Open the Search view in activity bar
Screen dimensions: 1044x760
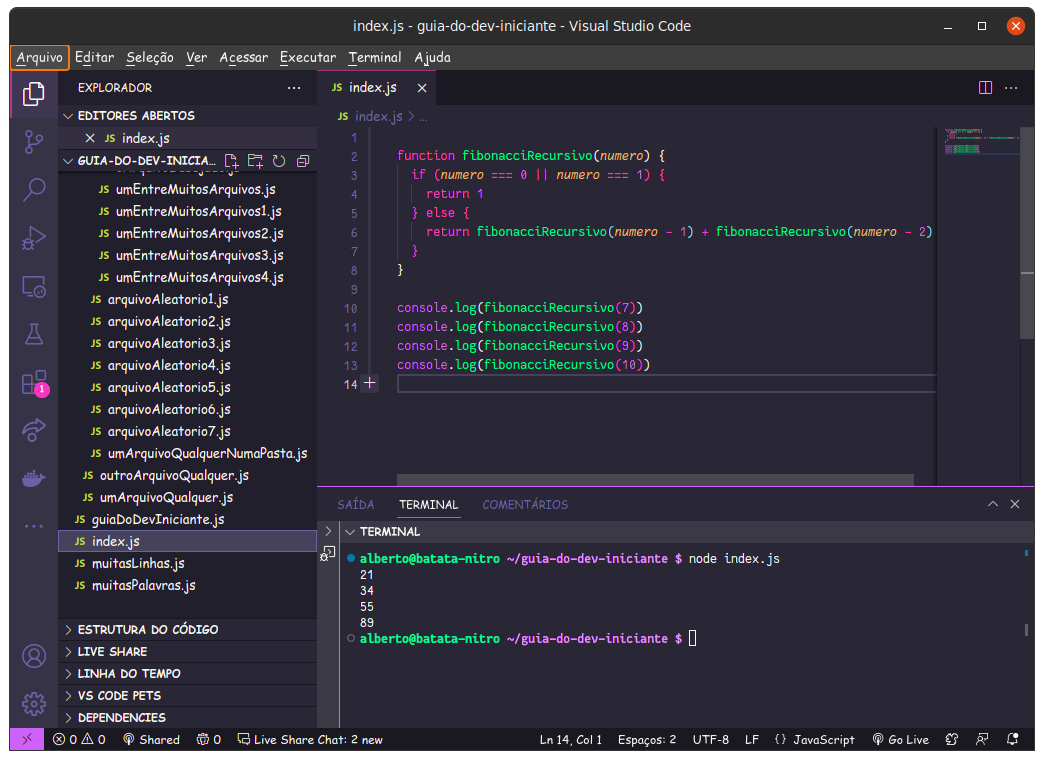point(34,189)
